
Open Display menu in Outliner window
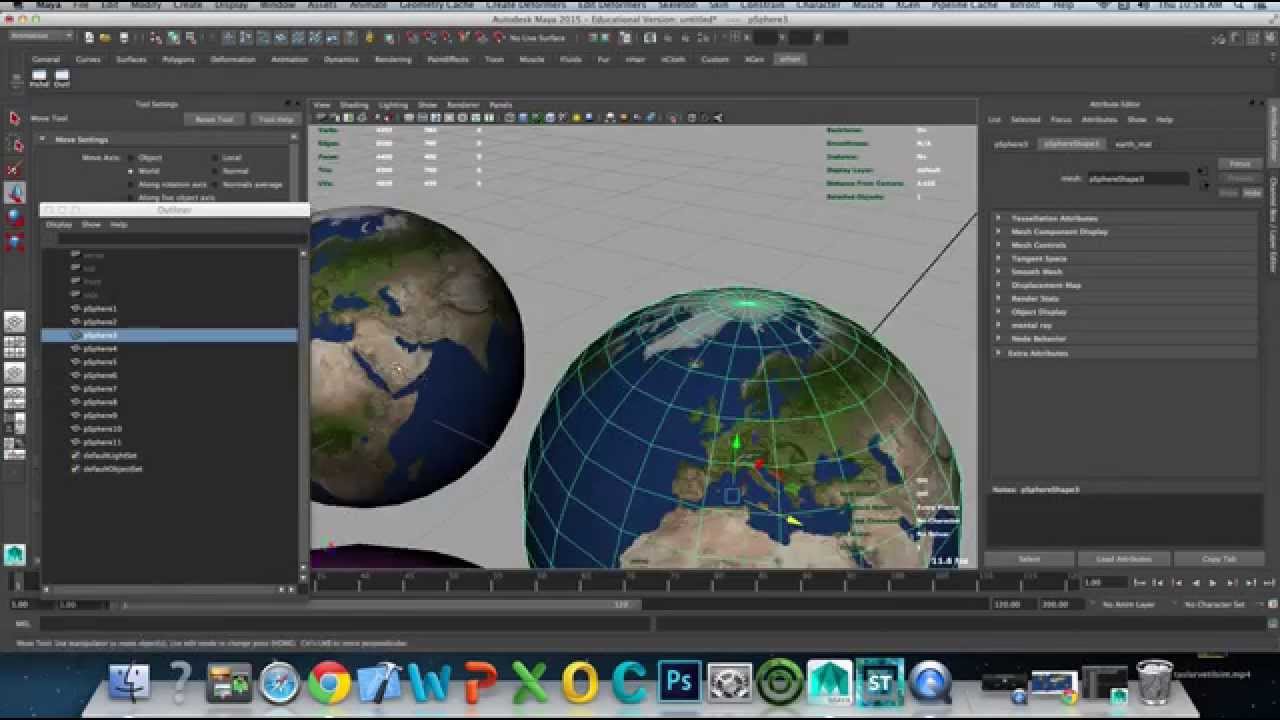(59, 225)
